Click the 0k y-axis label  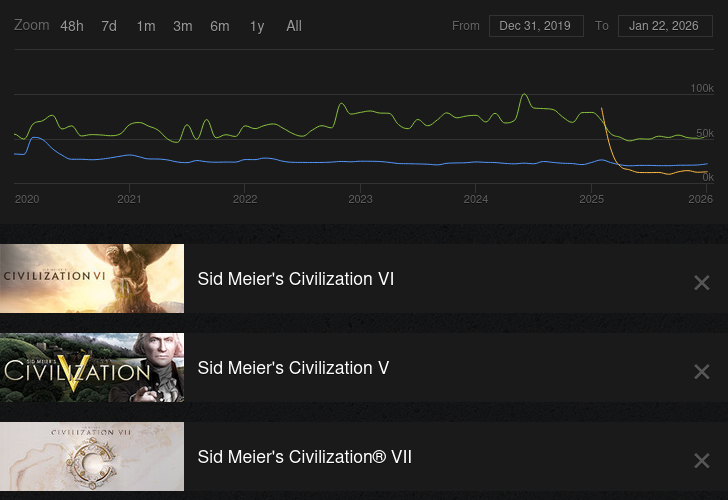[x=708, y=177]
